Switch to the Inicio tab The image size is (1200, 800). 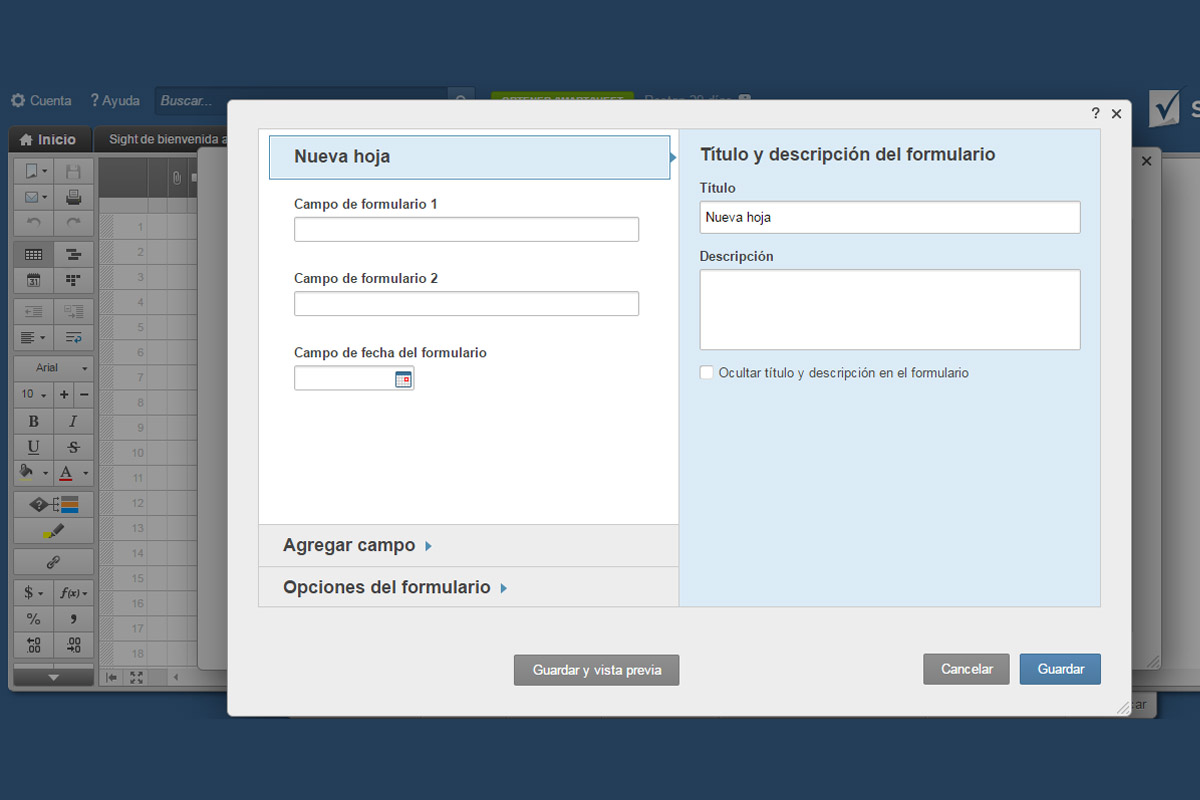coord(49,139)
